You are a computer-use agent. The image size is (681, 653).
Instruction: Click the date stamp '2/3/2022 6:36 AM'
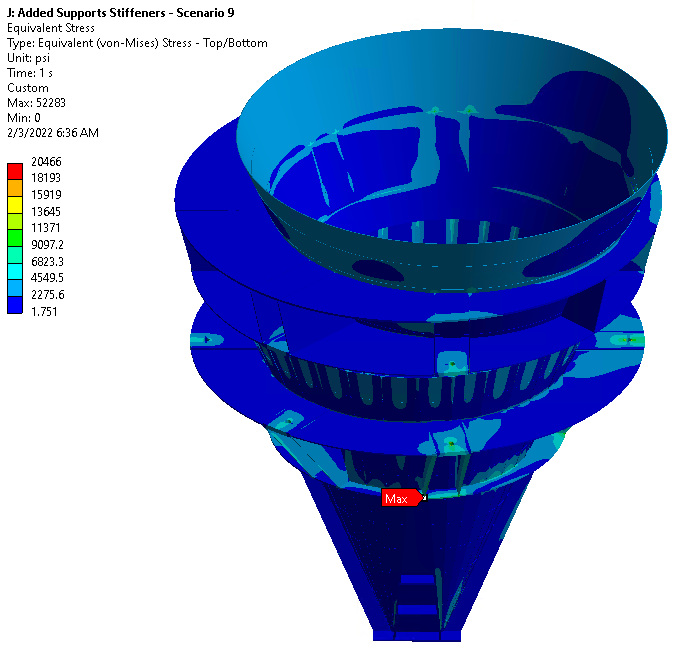pos(53,133)
